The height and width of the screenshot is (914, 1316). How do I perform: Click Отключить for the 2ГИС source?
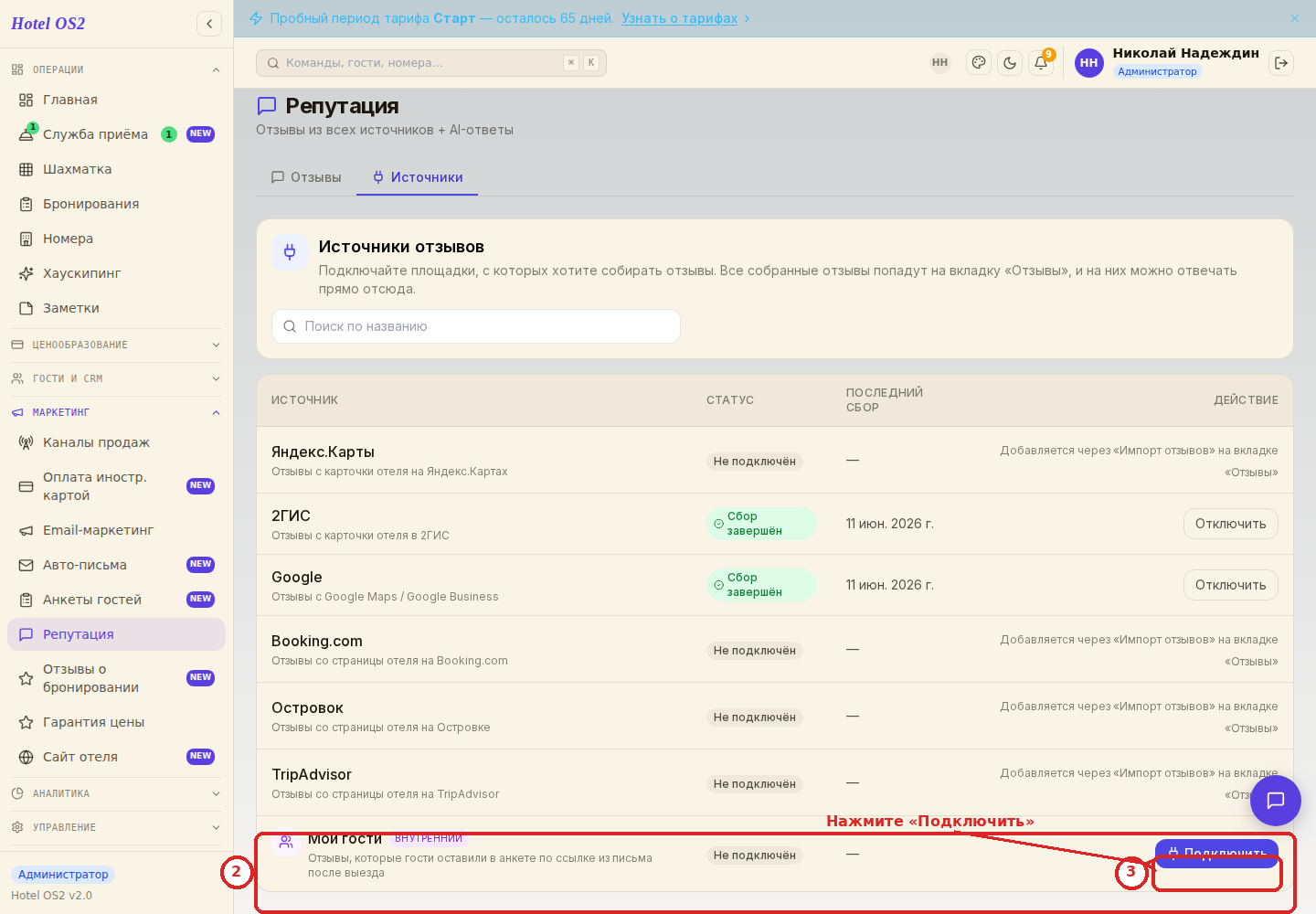[1230, 524]
